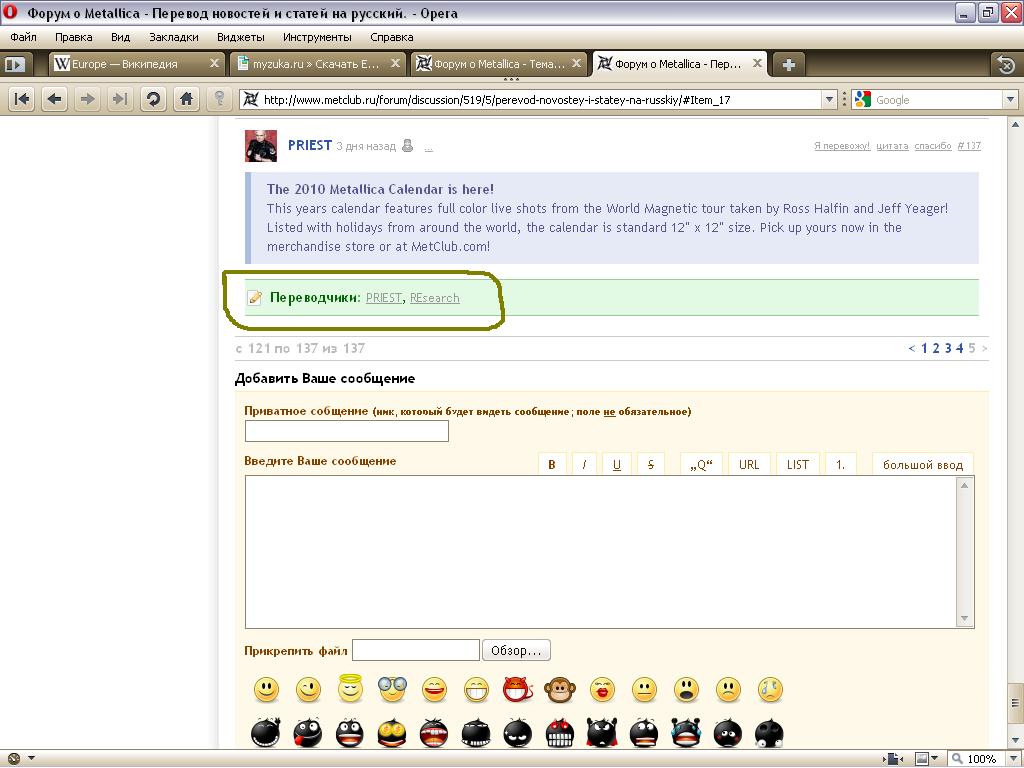This screenshot has height=768, width=1024.
Task: Open the closed tabs trash icon
Action: tap(1006, 64)
